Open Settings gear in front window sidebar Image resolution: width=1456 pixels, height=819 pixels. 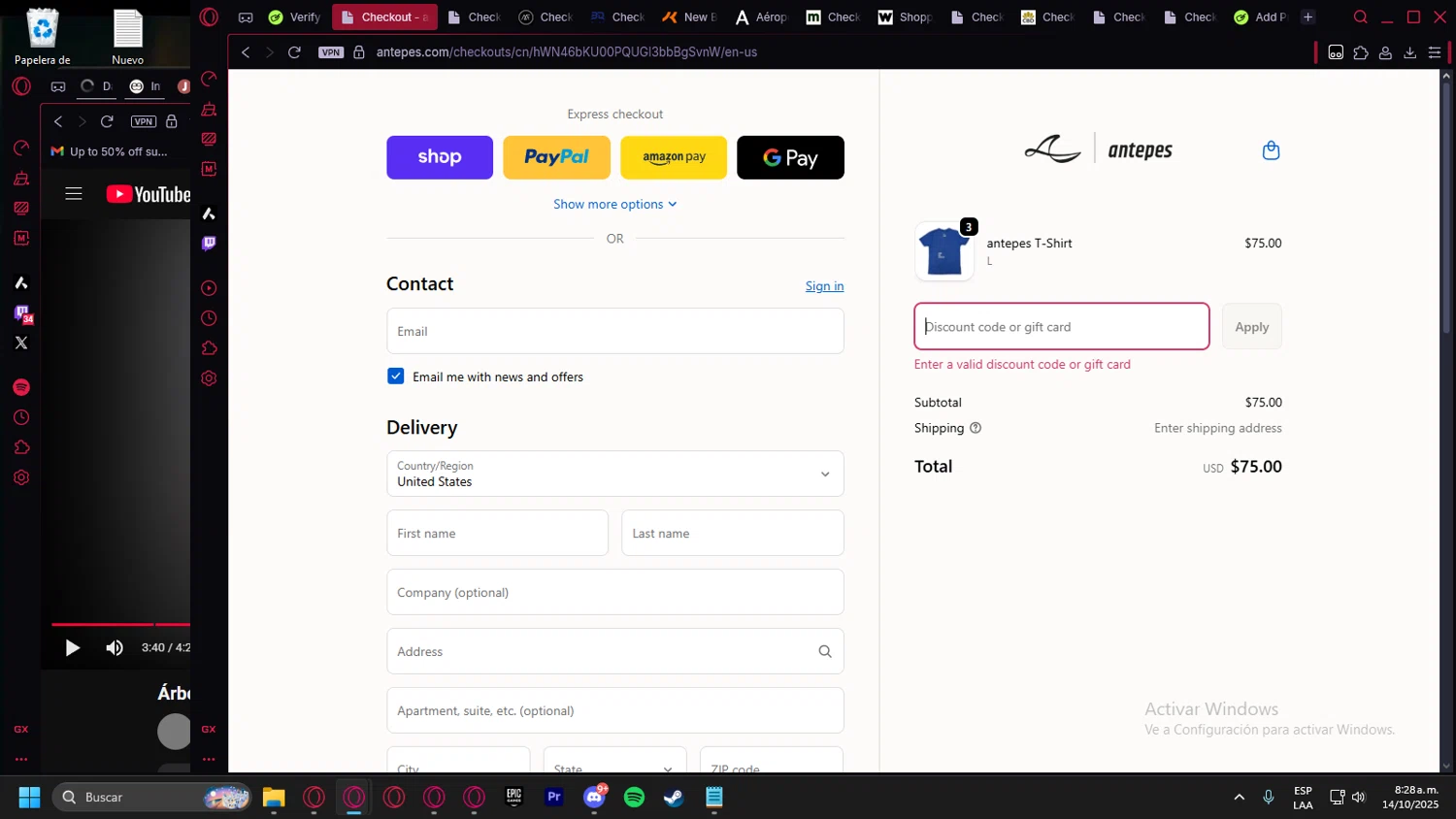click(209, 378)
